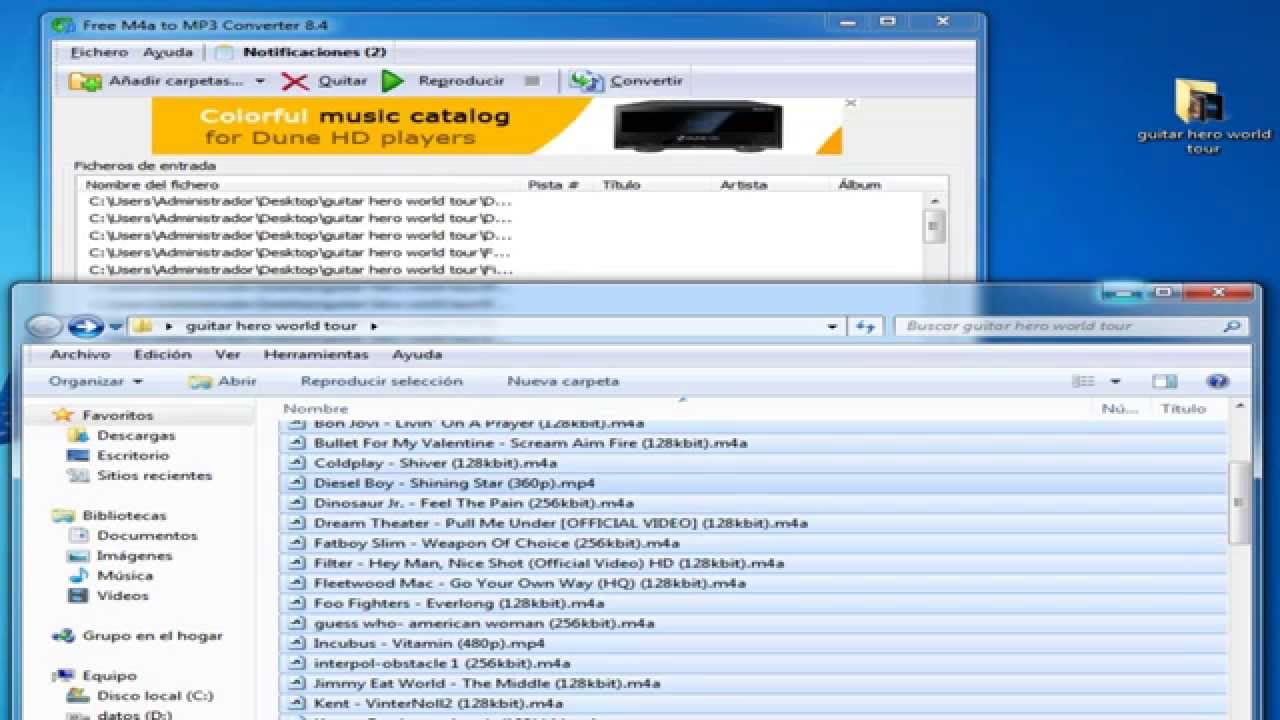Select Favoritos in the navigation pane

click(x=118, y=415)
